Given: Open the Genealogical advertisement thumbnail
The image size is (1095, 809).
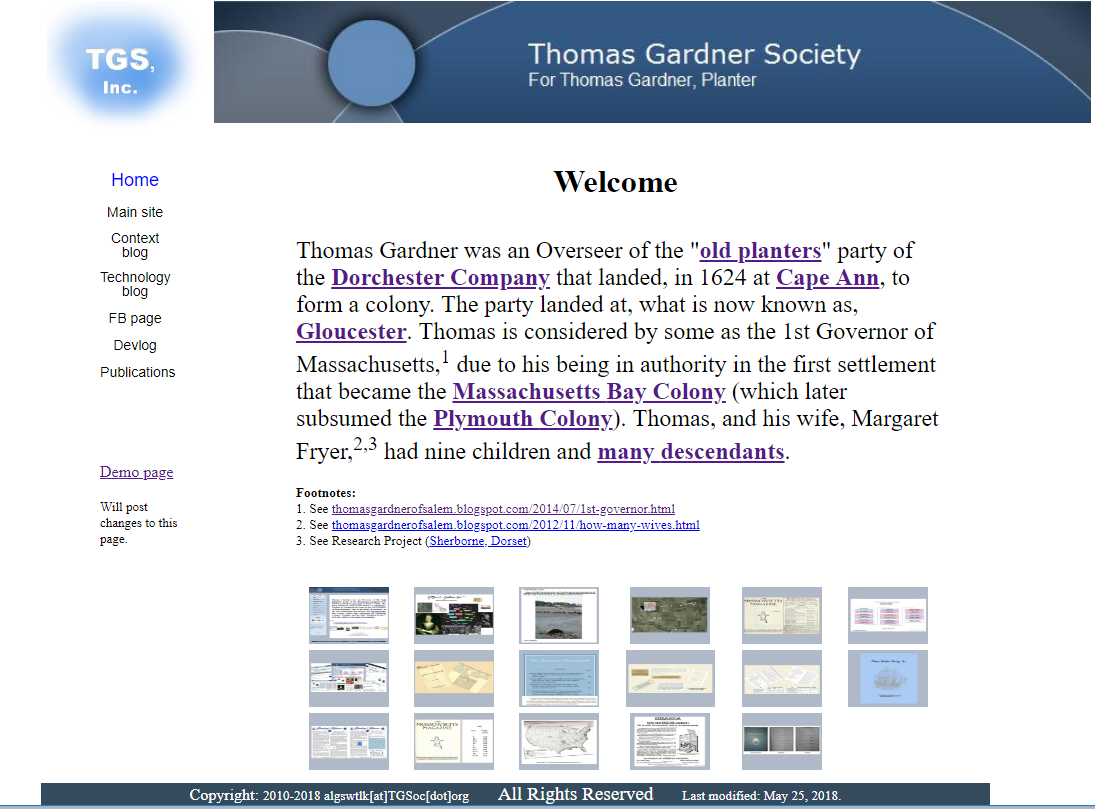Looking at the screenshot, I should click(x=669, y=741).
